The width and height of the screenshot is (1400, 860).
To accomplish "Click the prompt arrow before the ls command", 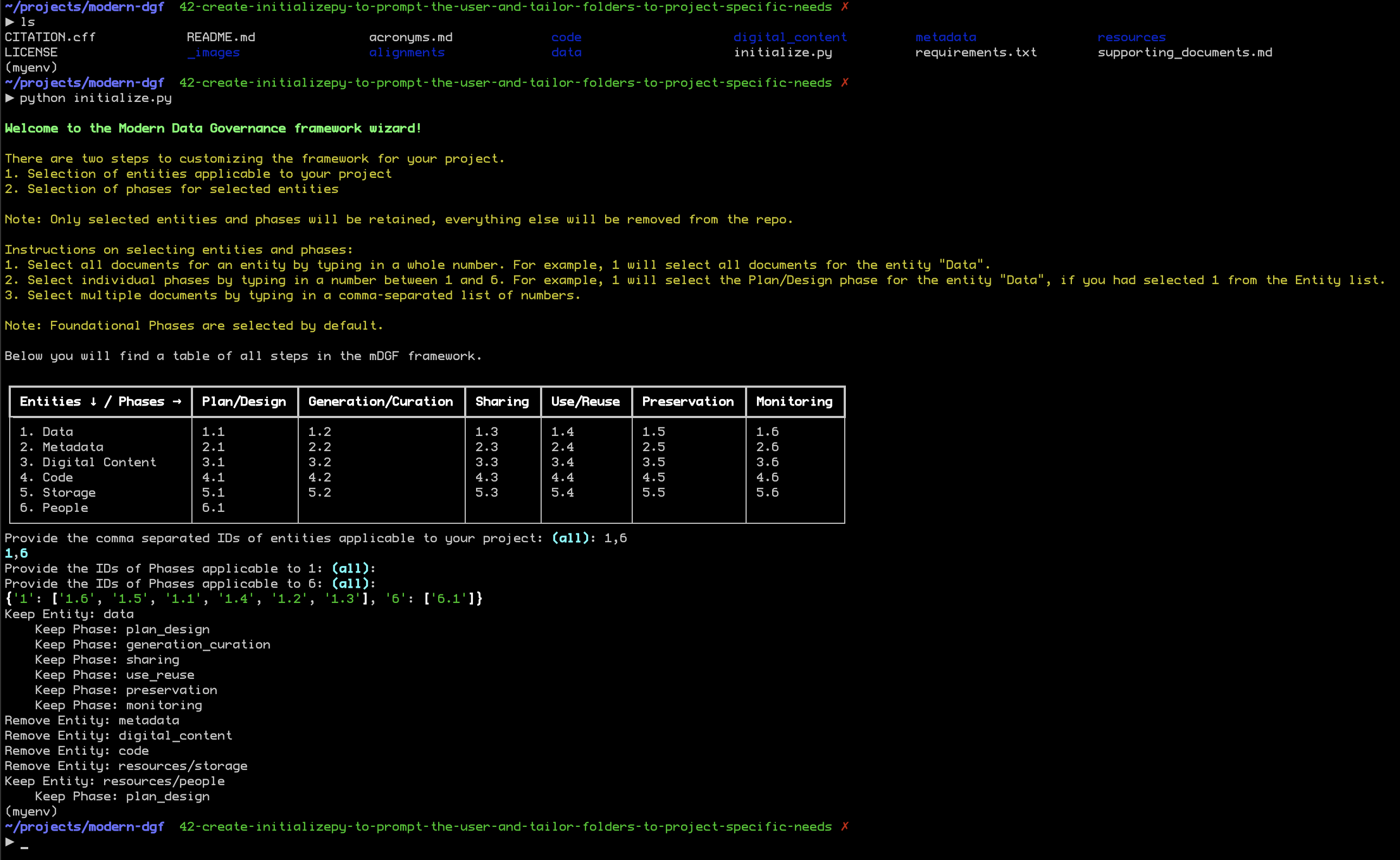I will [x=10, y=22].
